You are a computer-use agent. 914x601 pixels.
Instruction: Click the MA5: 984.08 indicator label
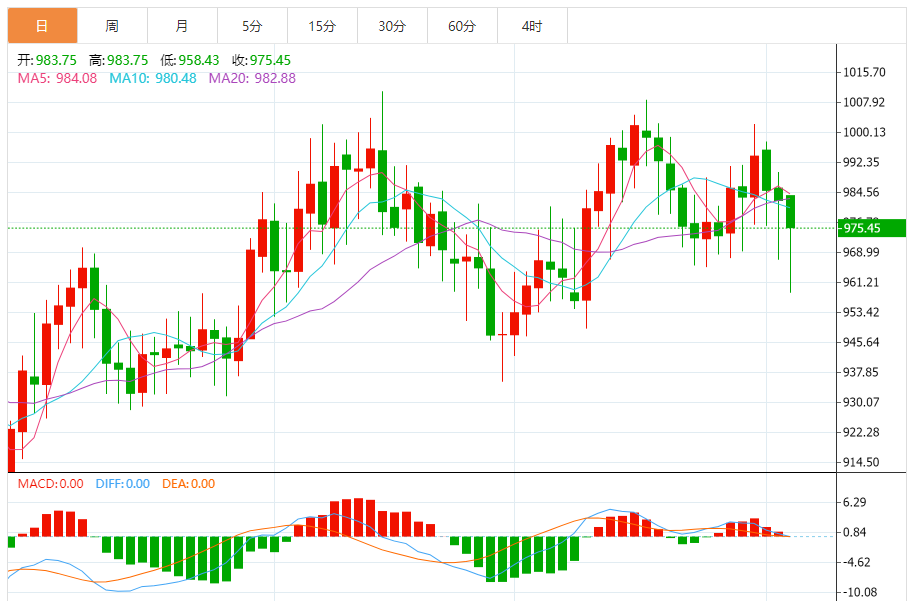[57, 78]
